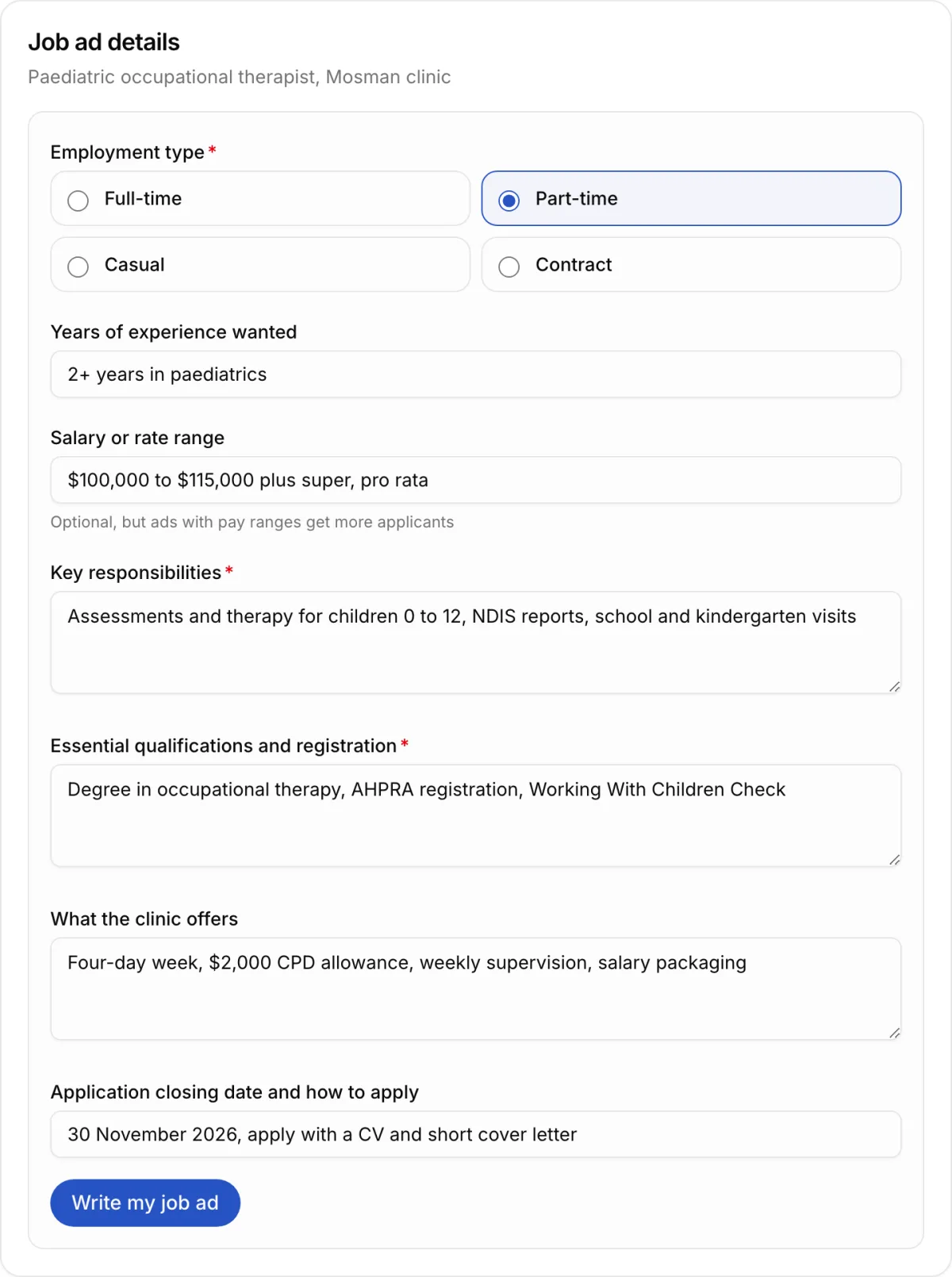This screenshot has width=952, height=1277.
Task: Click the Salary or rate range label
Action: 137,438
